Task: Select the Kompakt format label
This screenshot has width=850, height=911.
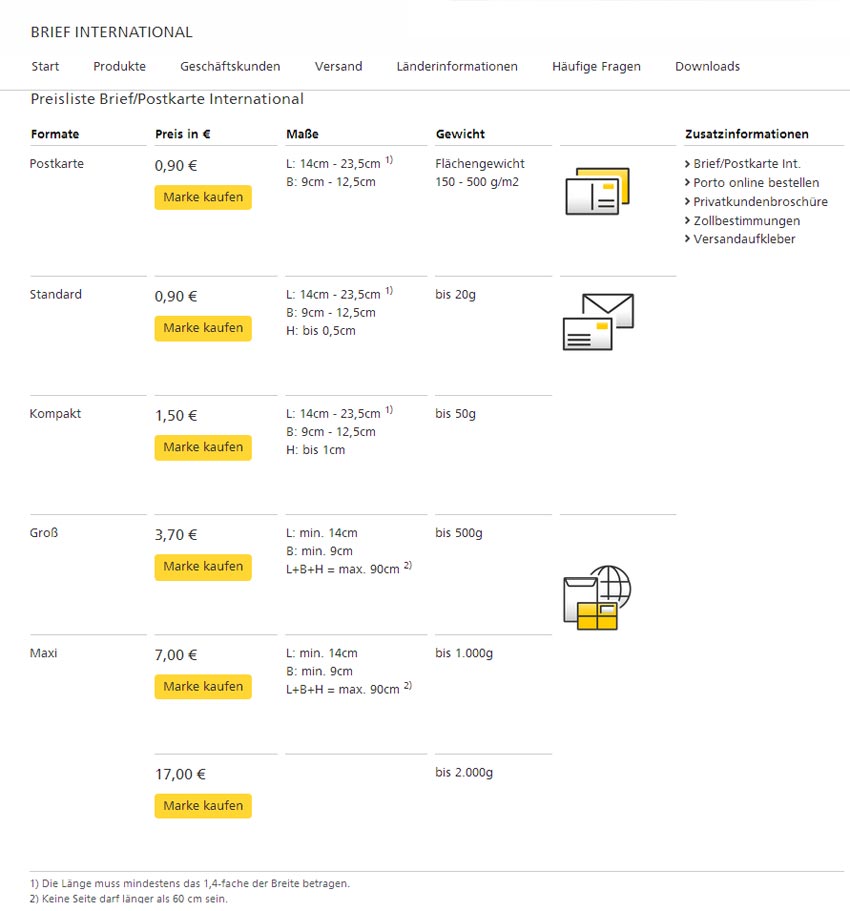Action: tap(55, 414)
